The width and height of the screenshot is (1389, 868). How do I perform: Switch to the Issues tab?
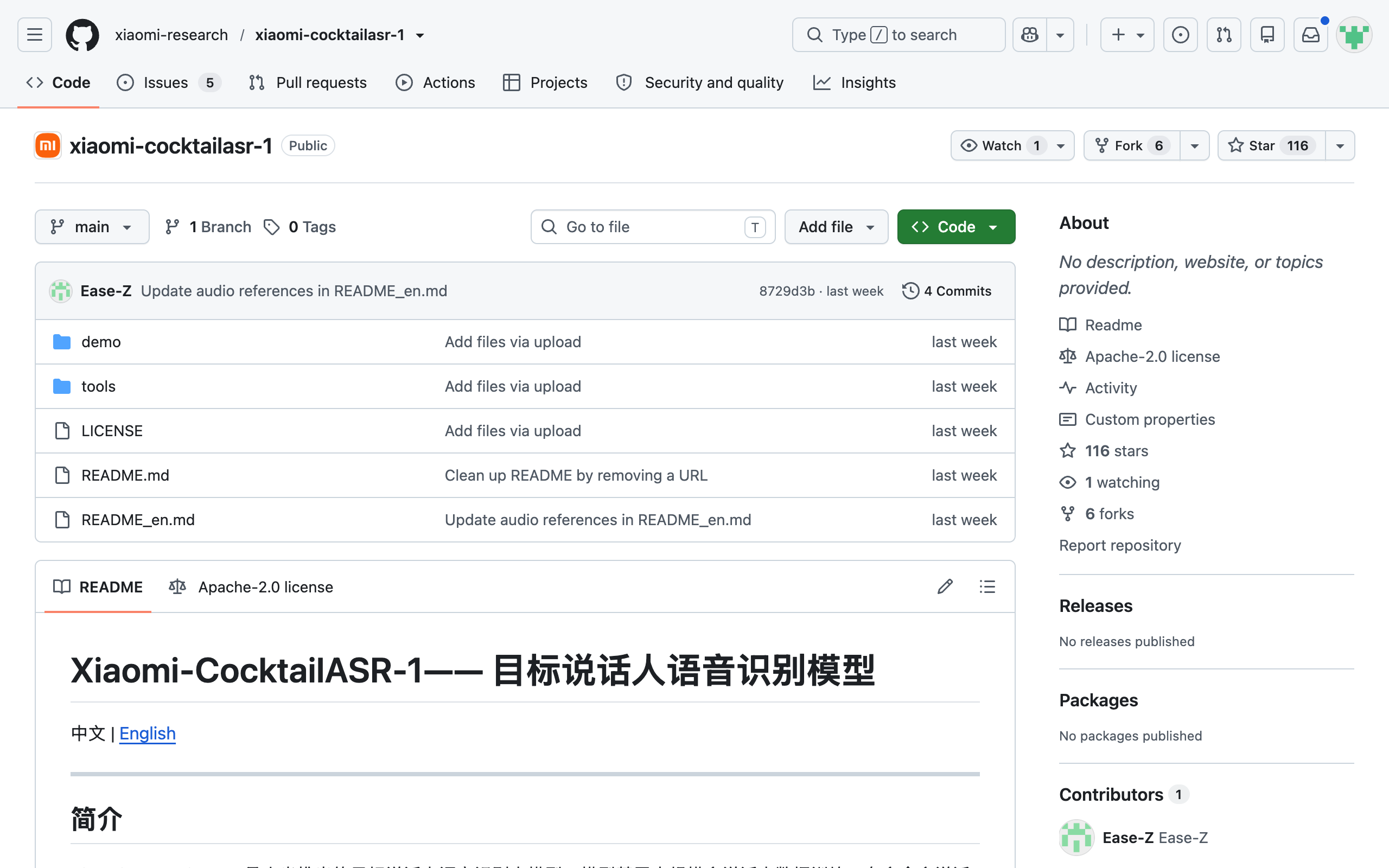(x=169, y=82)
